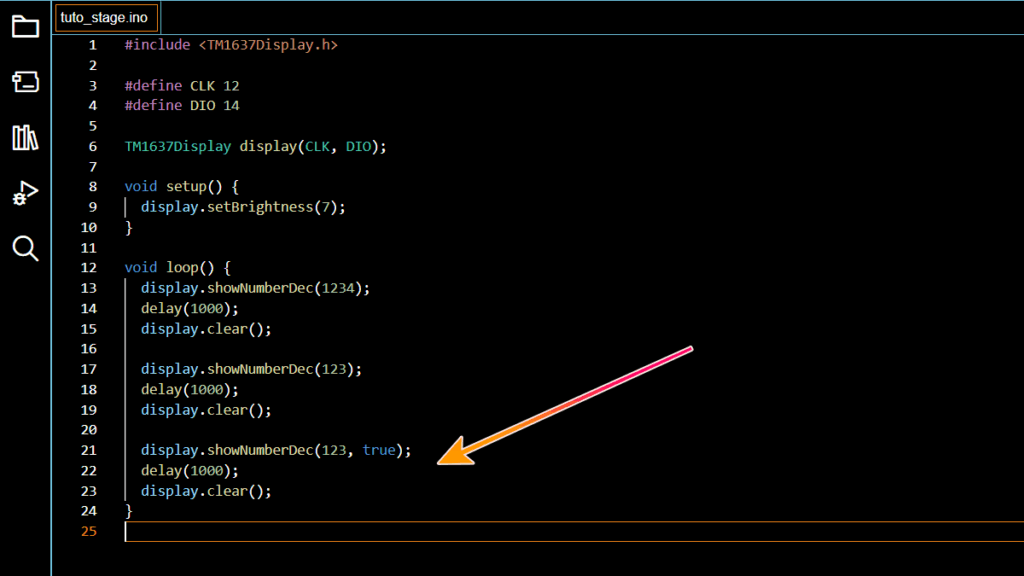Place cursor in empty line 25

(x=575, y=532)
